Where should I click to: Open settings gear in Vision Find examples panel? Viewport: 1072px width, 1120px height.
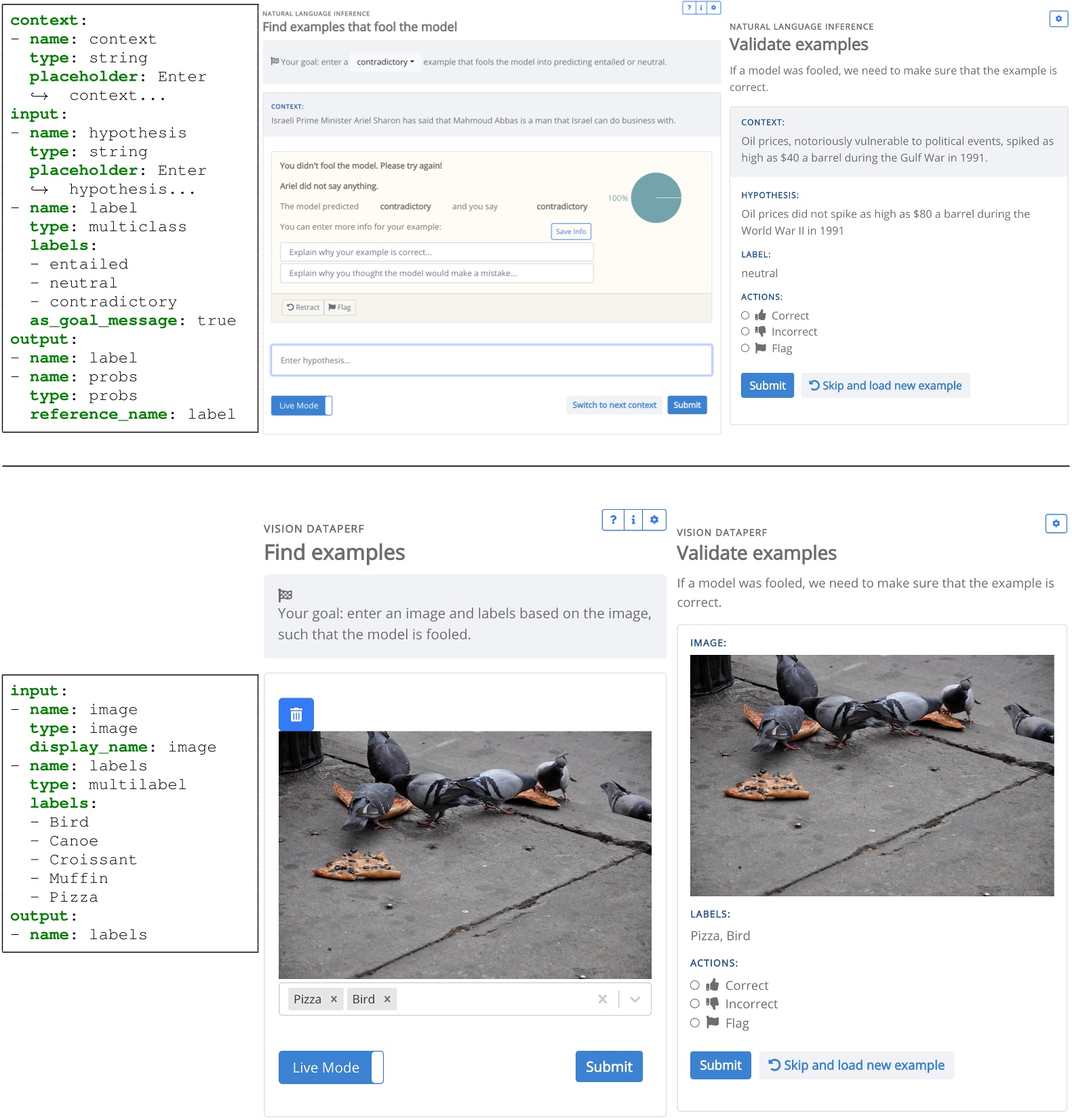pyautogui.click(x=654, y=520)
